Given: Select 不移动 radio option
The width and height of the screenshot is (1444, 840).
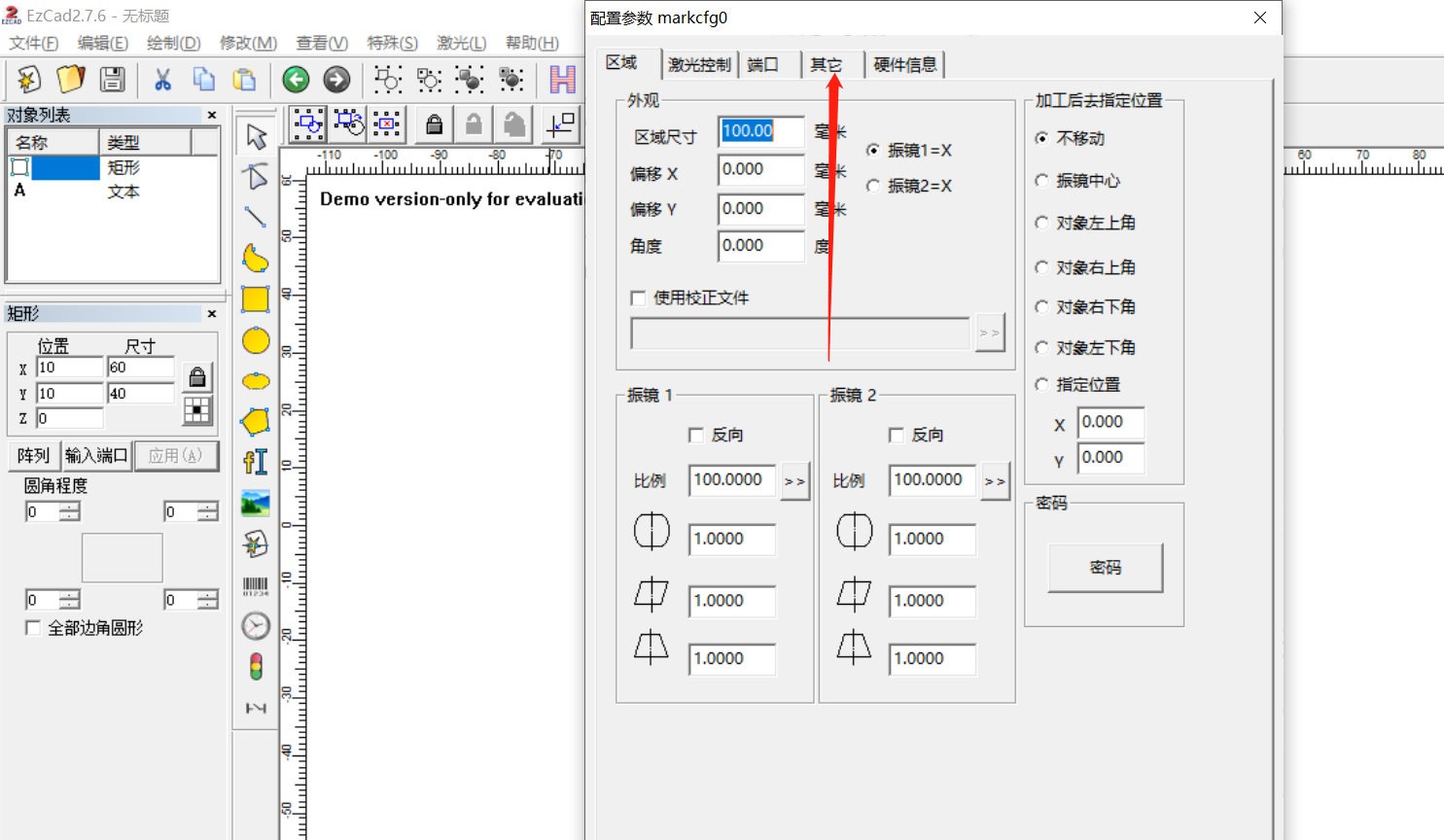Looking at the screenshot, I should tap(1042, 138).
